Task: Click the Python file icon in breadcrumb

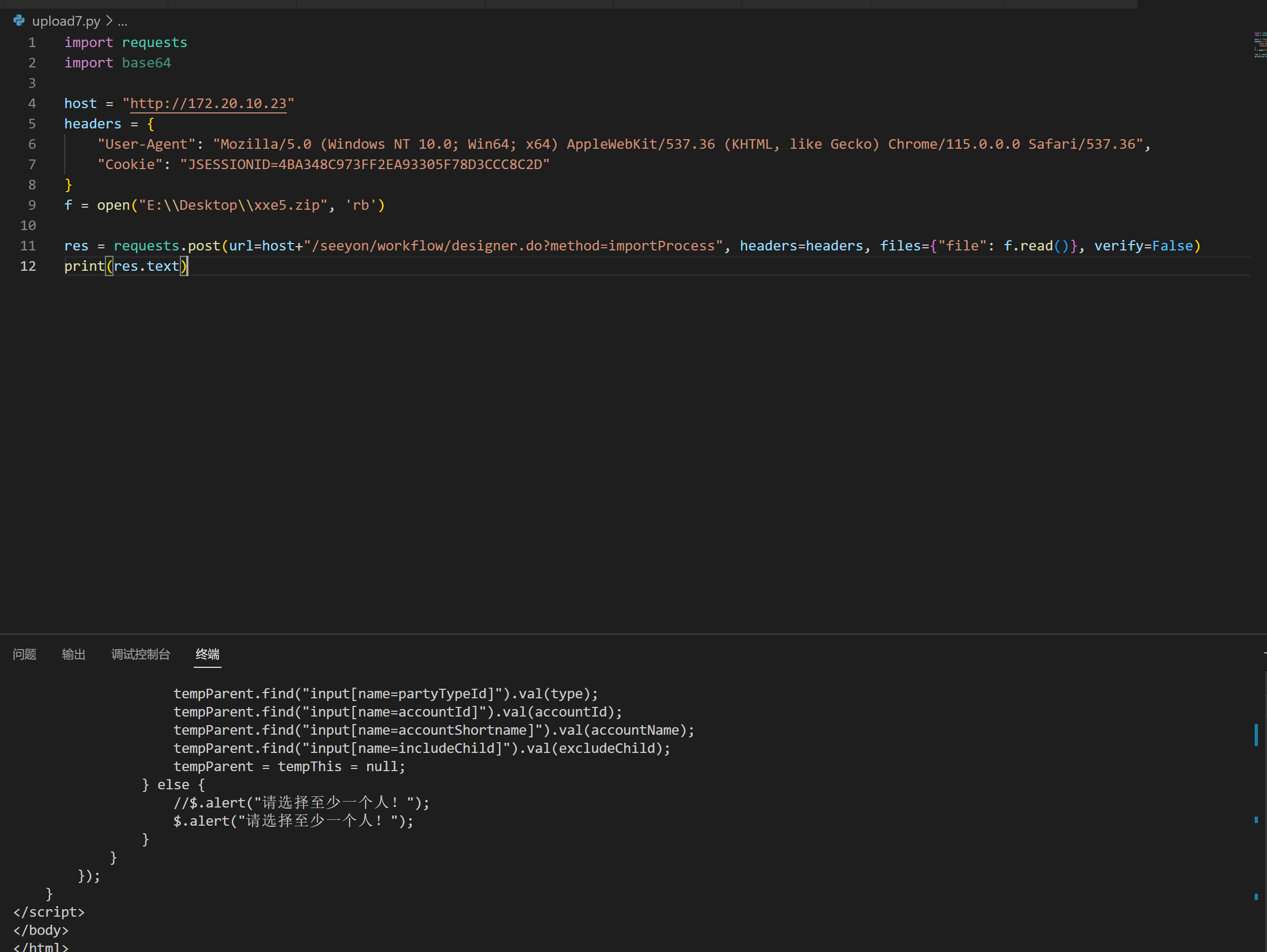Action: tap(19, 21)
